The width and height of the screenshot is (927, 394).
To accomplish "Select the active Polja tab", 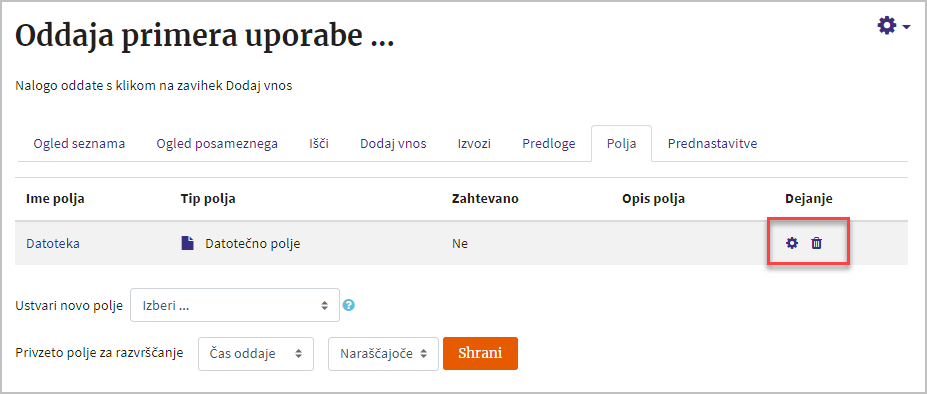I will click(621, 144).
